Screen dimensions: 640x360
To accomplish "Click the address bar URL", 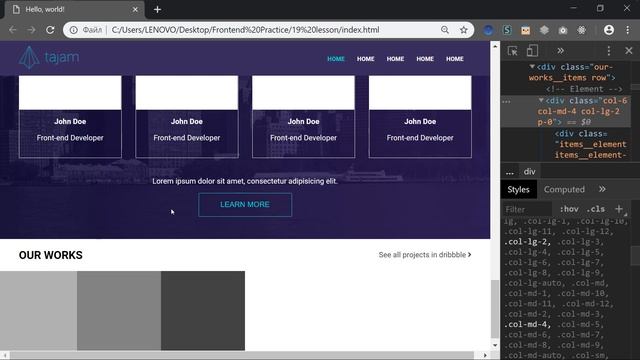I will click(245, 30).
